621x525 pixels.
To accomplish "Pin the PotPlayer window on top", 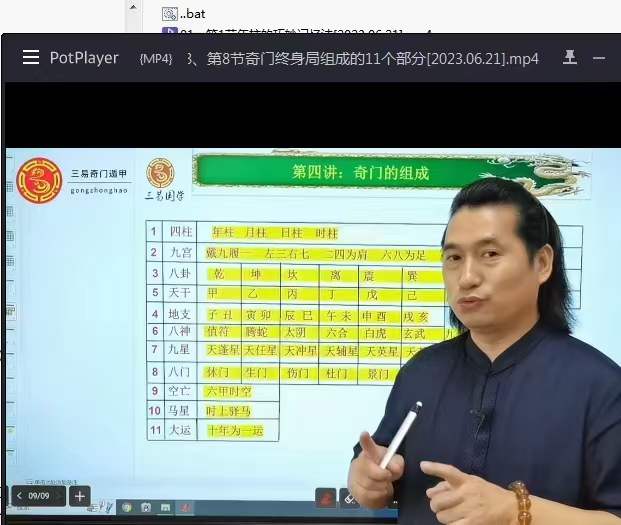I will (x=570, y=58).
